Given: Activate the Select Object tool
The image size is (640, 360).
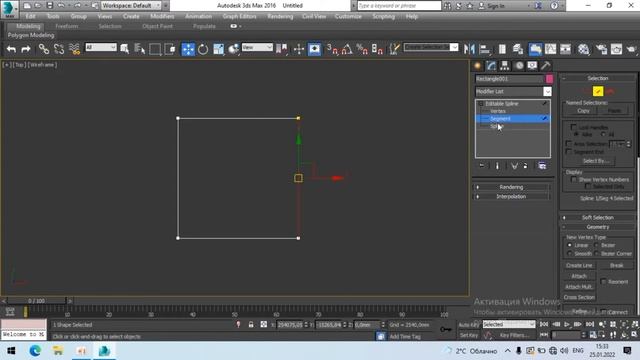Looking at the screenshot, I should [x=124, y=49].
